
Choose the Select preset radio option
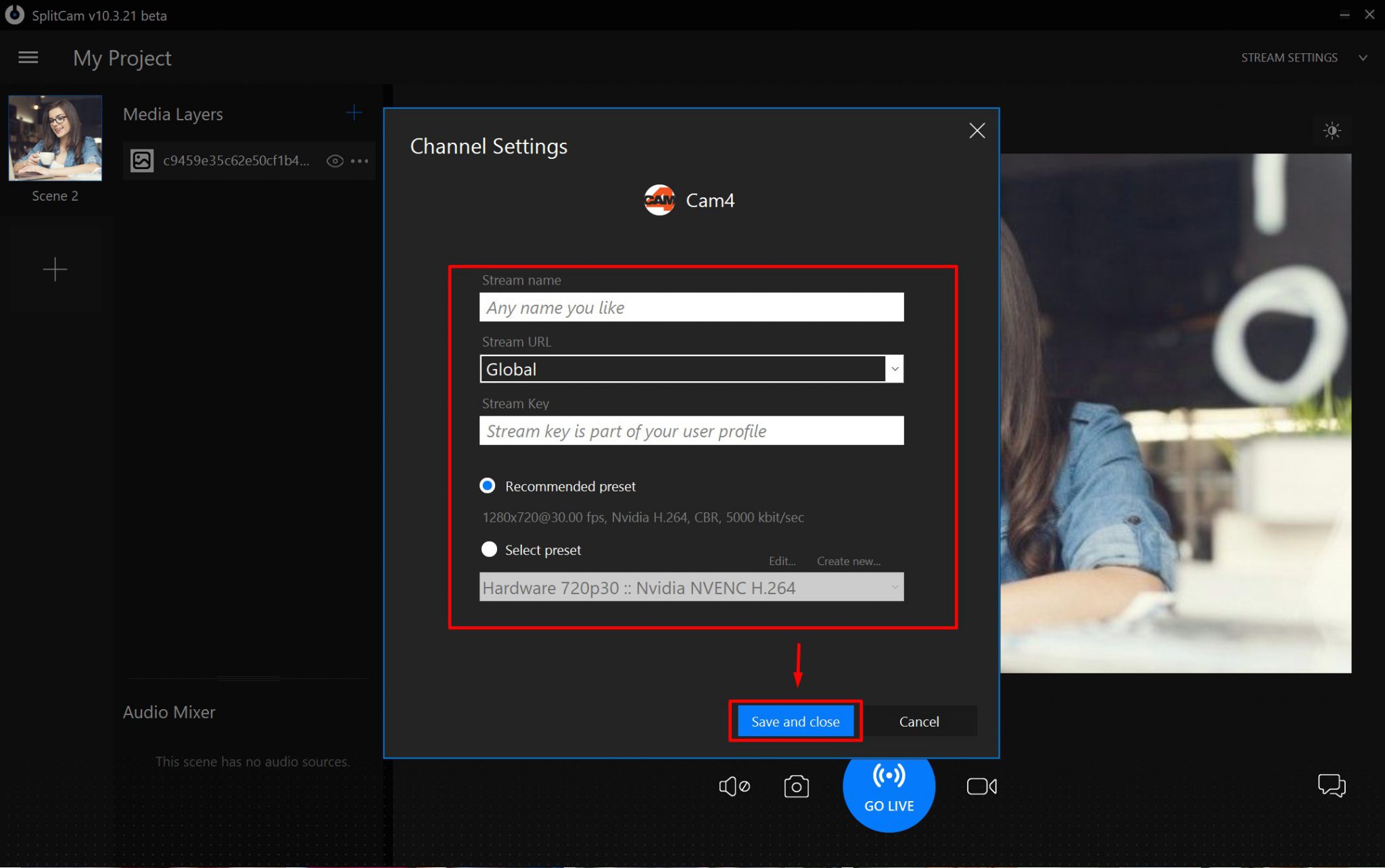tap(489, 549)
